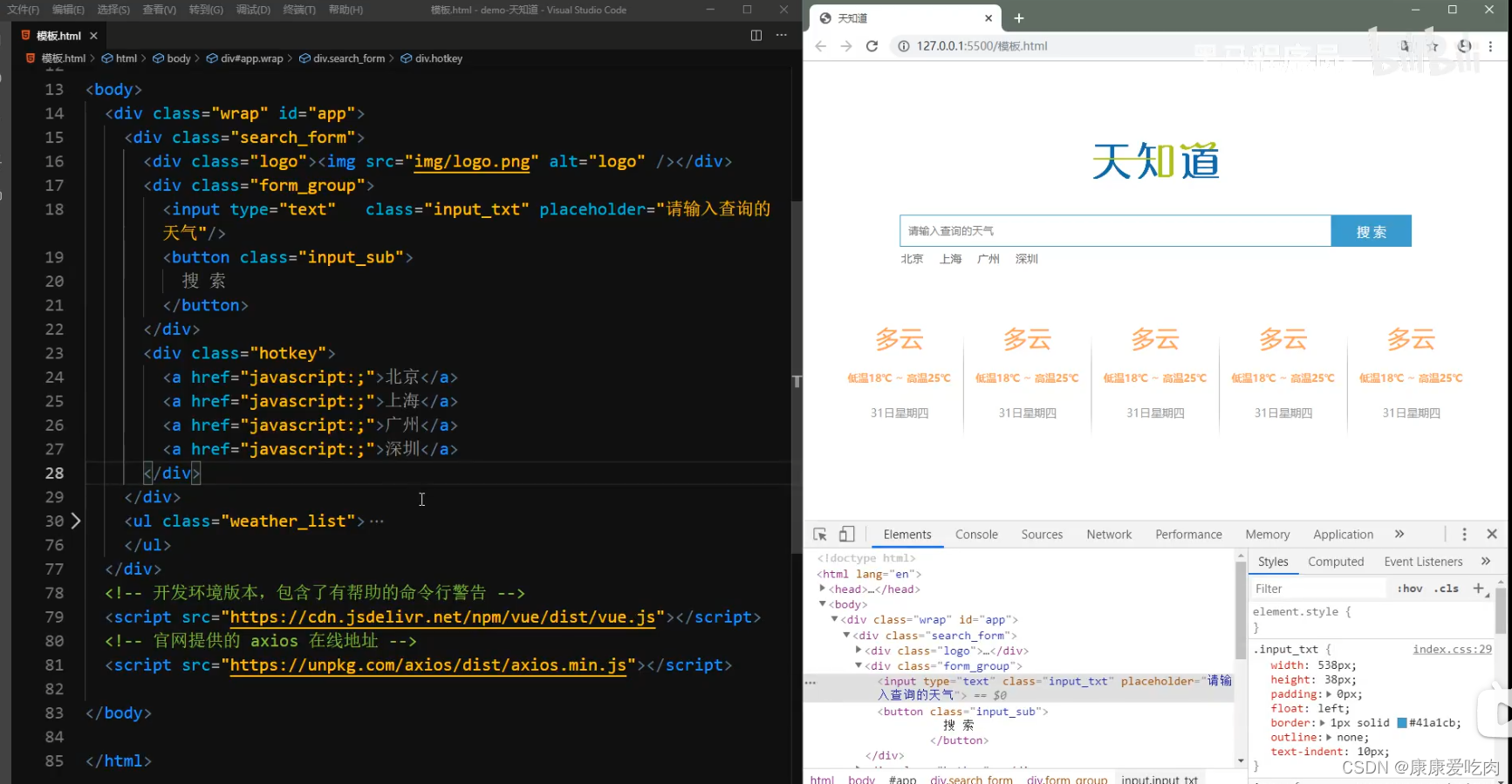Show more DevTools panel tabs
Image resolution: width=1512 pixels, height=784 pixels.
(1399, 534)
